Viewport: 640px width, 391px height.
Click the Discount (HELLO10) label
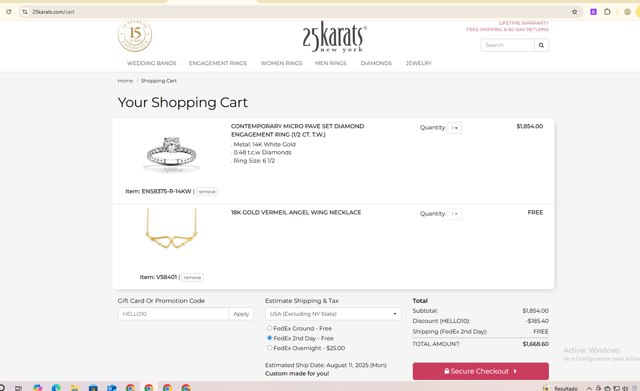(x=441, y=321)
